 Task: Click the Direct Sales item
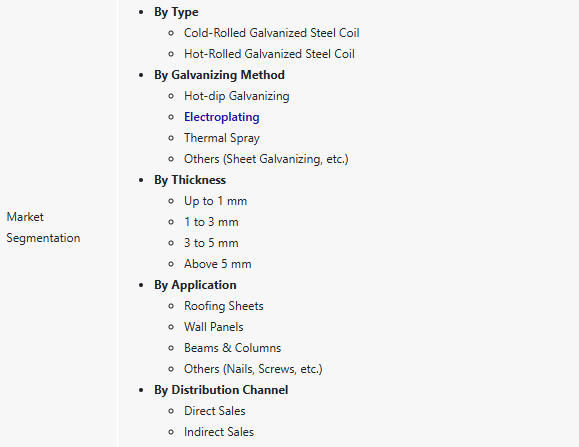click(x=215, y=411)
